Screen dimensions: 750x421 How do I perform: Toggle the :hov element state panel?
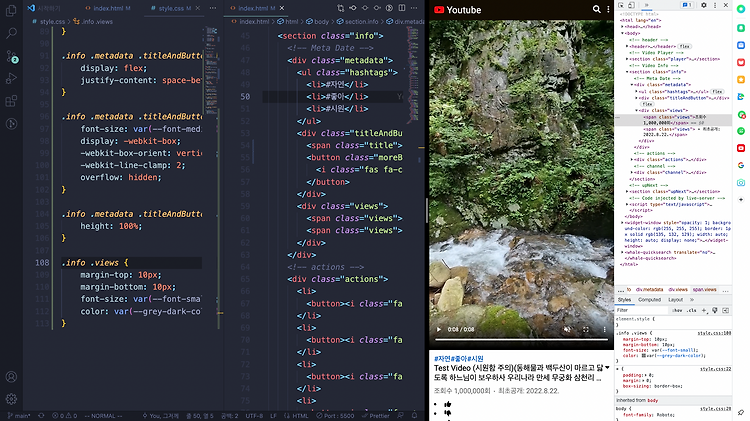pos(677,310)
